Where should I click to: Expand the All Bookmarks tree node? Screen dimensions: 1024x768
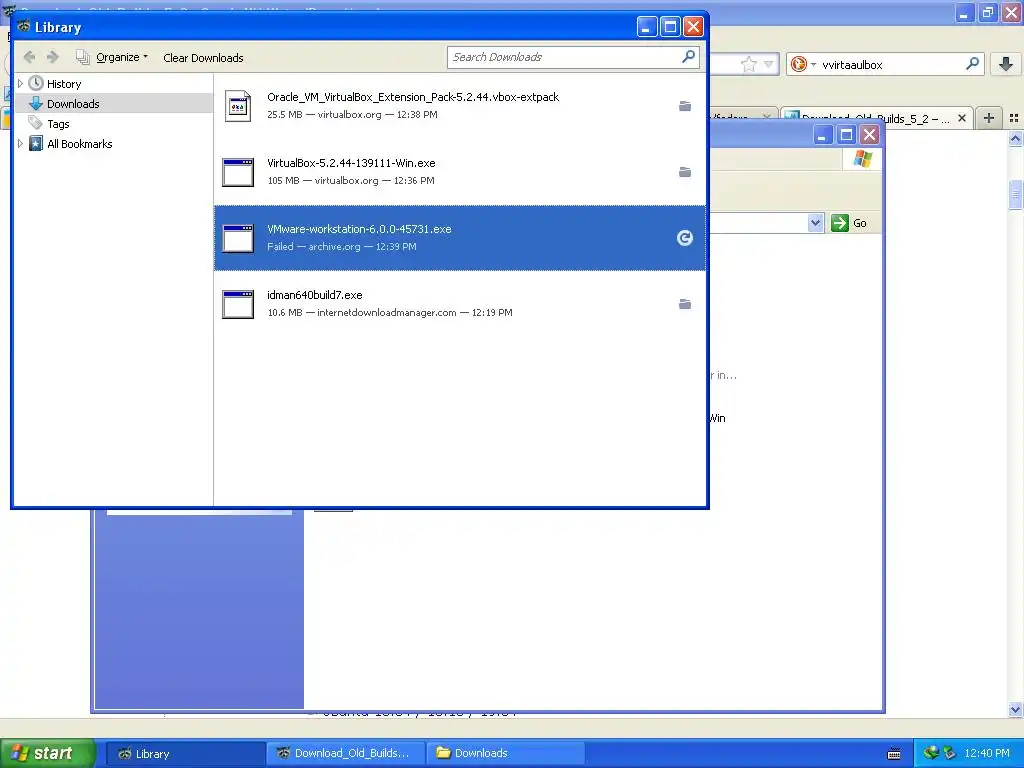click(20, 144)
